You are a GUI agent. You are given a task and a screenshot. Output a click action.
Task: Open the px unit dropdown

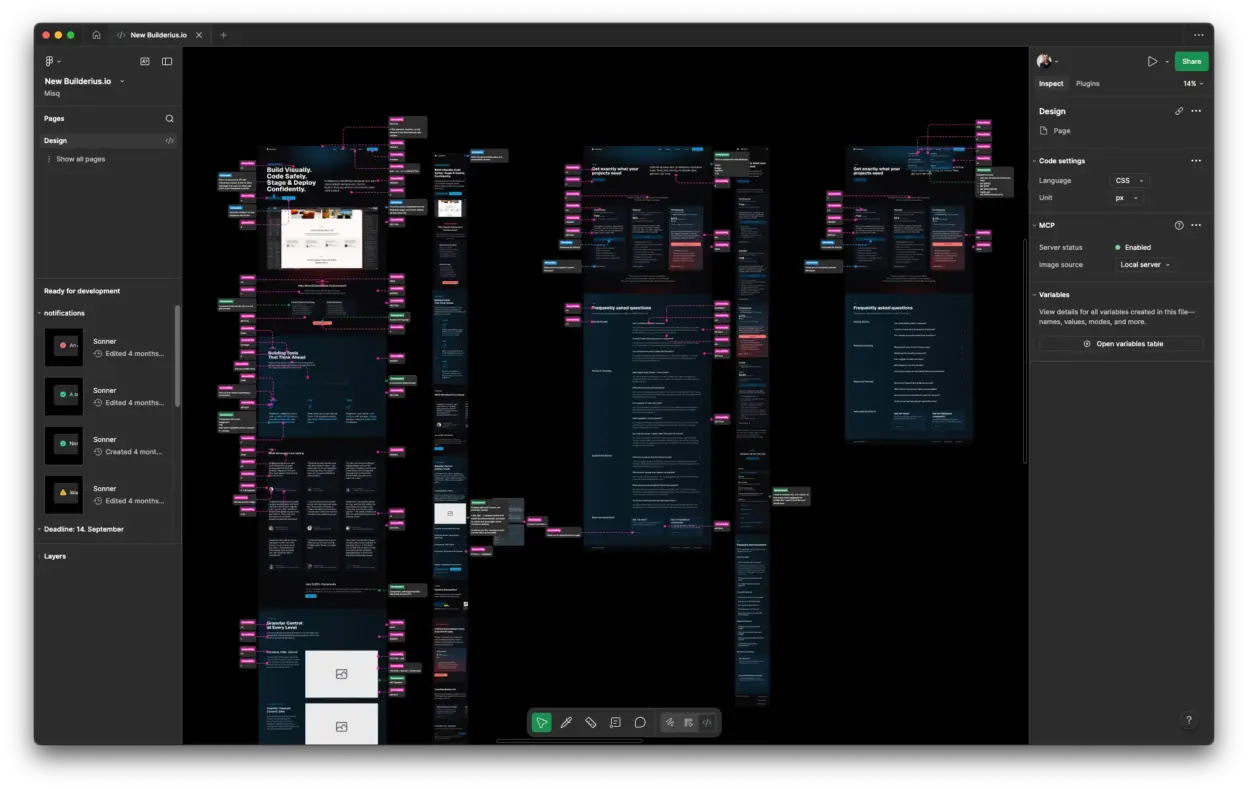[1125, 198]
